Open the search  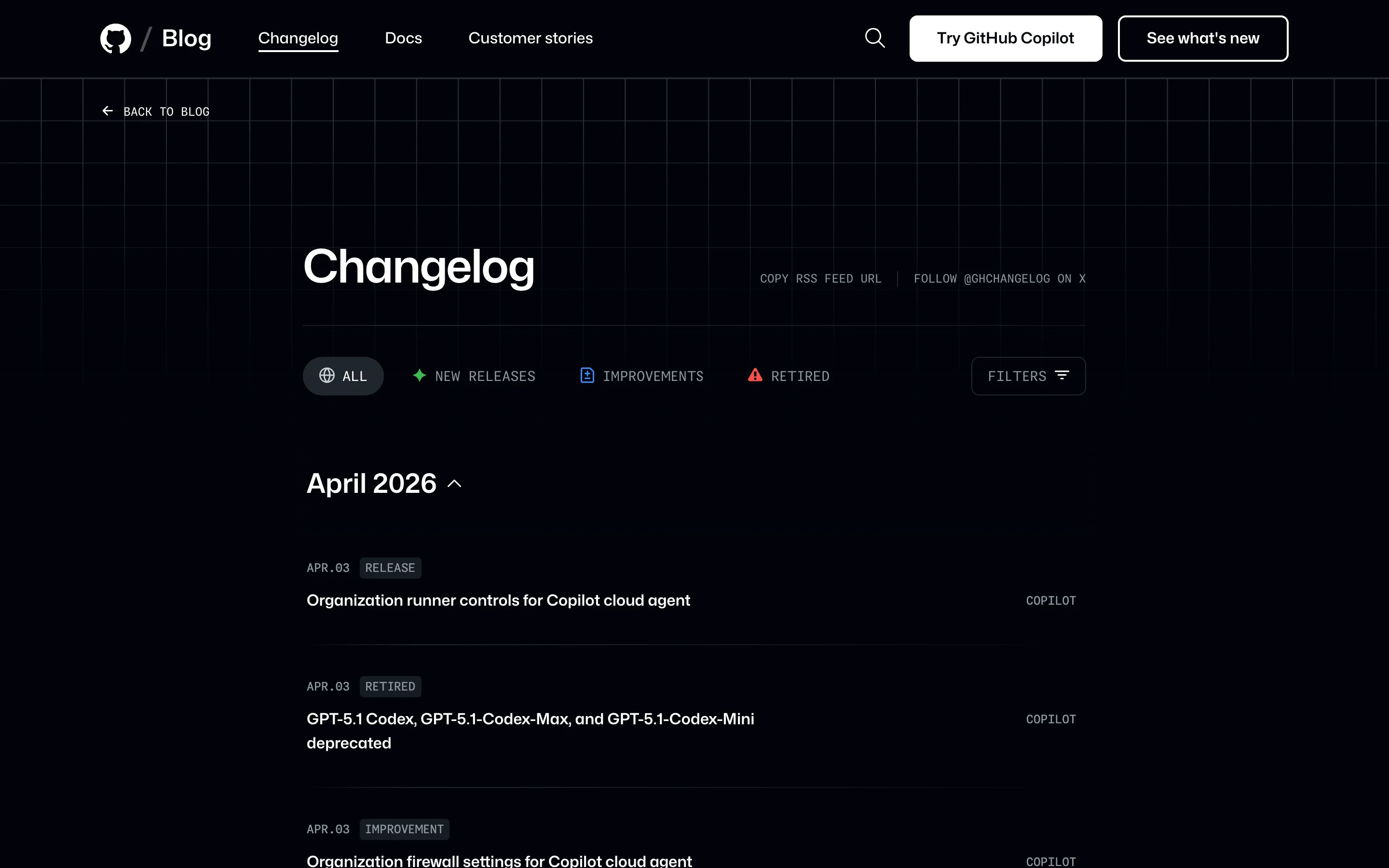[874, 37]
